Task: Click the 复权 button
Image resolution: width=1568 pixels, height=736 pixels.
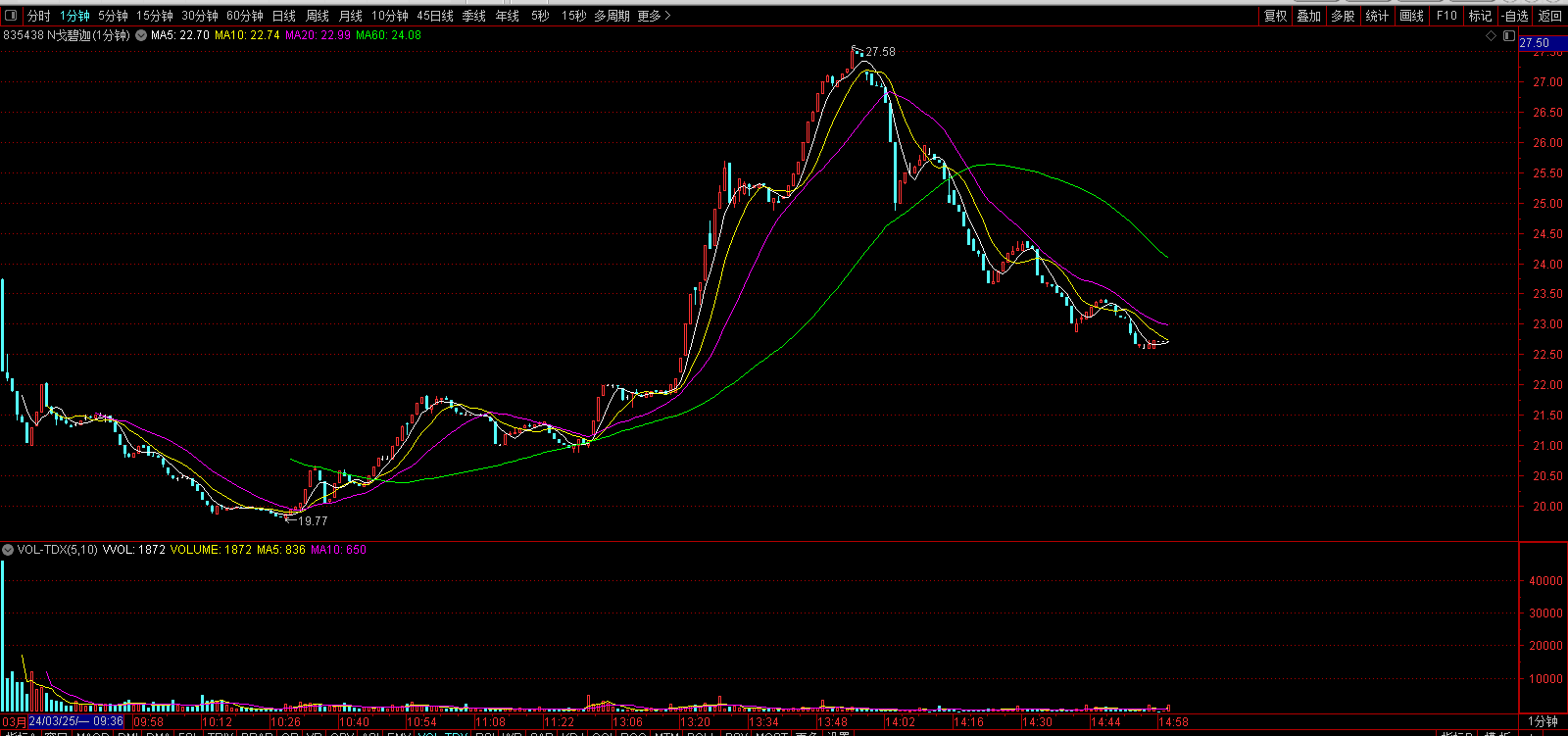Action: pos(1275,16)
